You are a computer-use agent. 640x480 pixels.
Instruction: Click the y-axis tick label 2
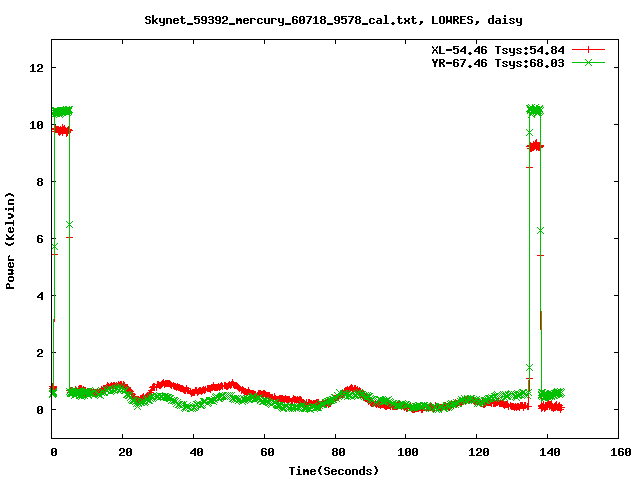40,353
